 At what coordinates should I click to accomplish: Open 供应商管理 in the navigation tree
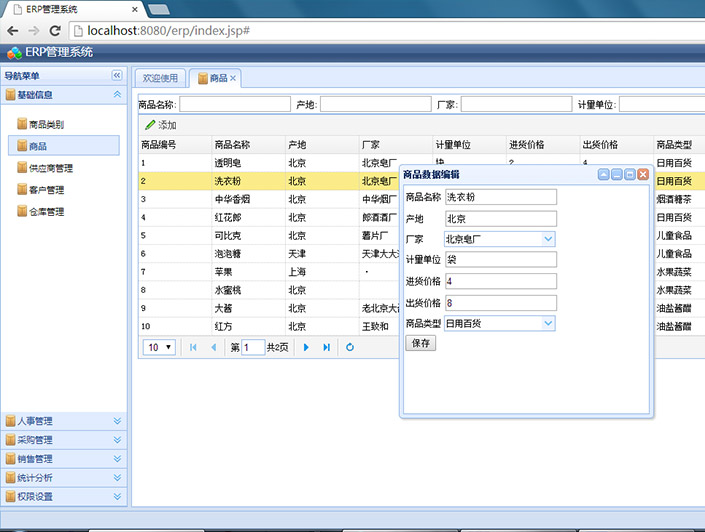point(50,168)
